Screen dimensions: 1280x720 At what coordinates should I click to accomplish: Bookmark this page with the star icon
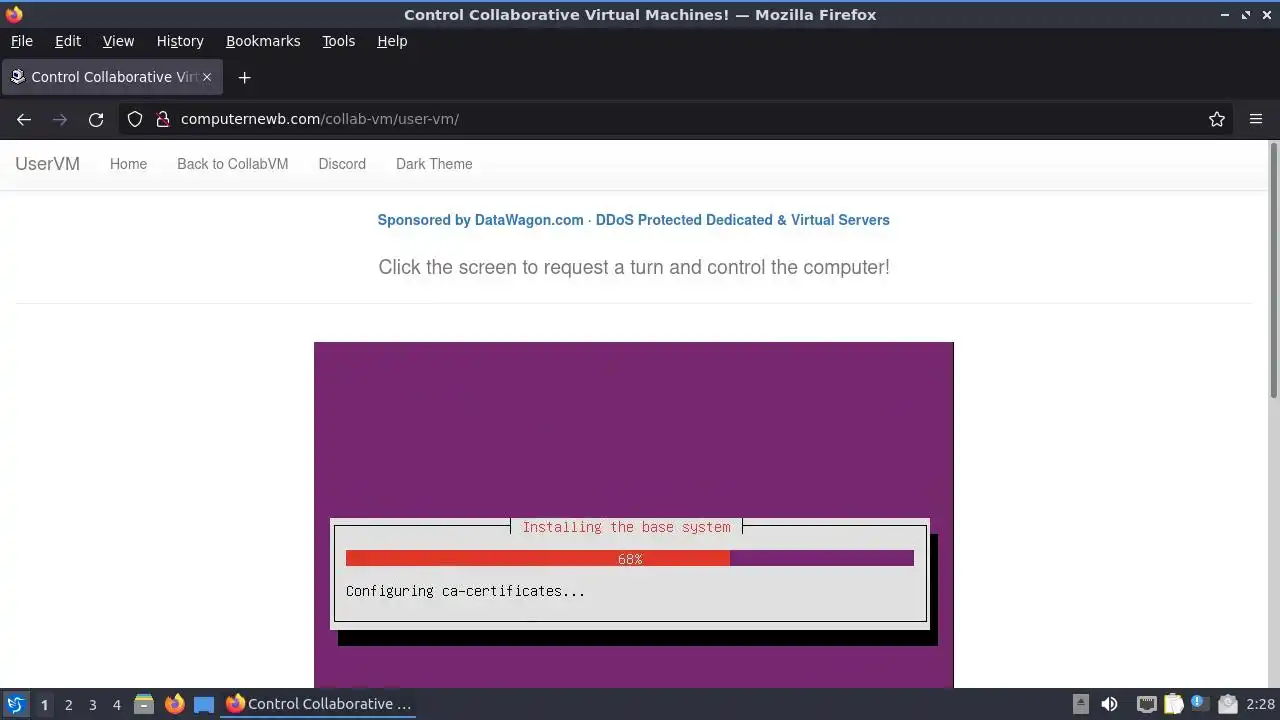click(1217, 119)
